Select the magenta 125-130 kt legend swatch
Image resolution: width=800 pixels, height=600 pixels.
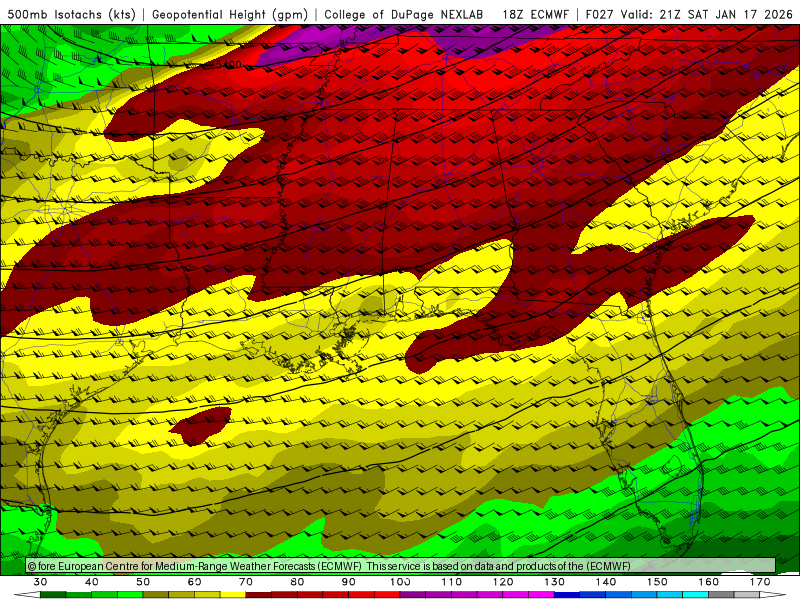[x=542, y=595]
